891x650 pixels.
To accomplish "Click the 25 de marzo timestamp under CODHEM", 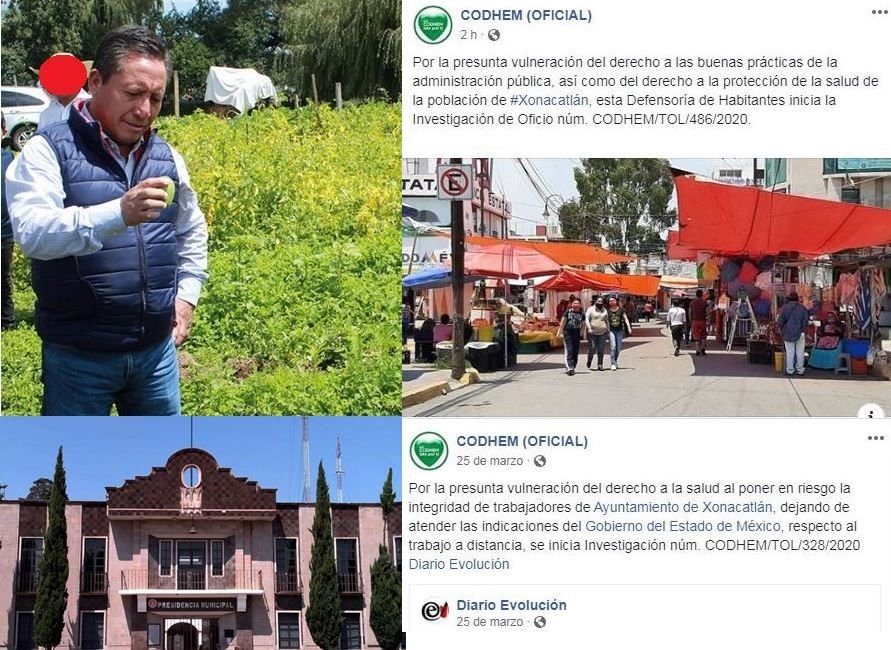I will point(489,461).
